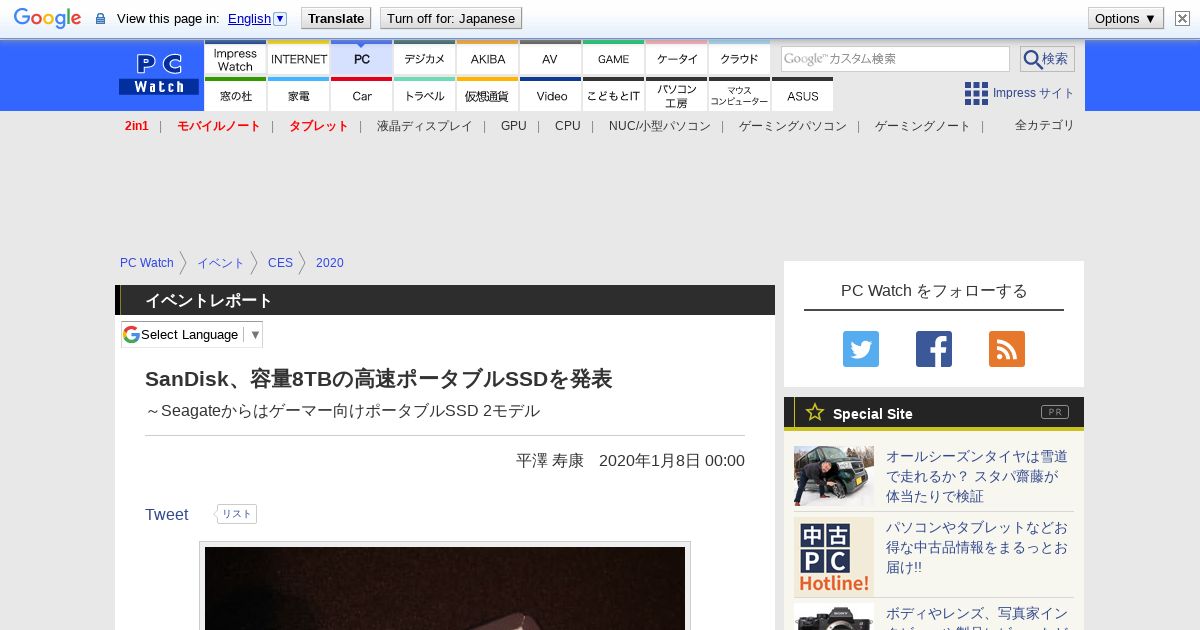1200x630 pixels.
Task: Open the AV tab
Action: [550, 58]
